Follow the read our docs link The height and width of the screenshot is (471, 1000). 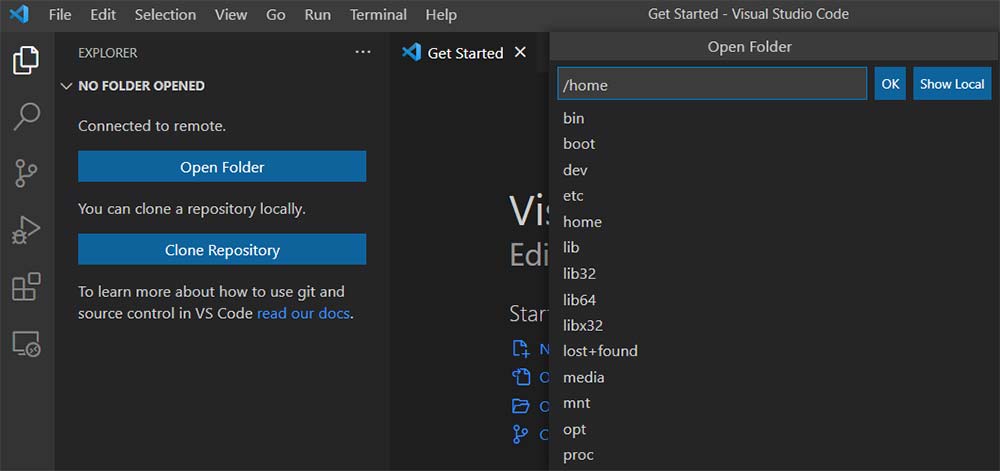(303, 314)
